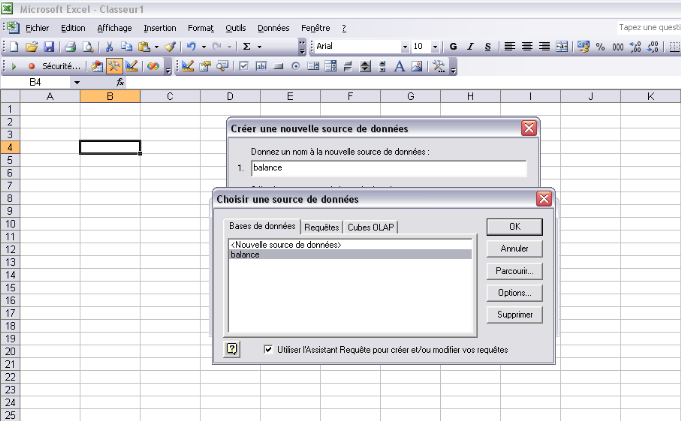
Task: Open Microsoft Script Editor icon
Action: tap(153, 66)
